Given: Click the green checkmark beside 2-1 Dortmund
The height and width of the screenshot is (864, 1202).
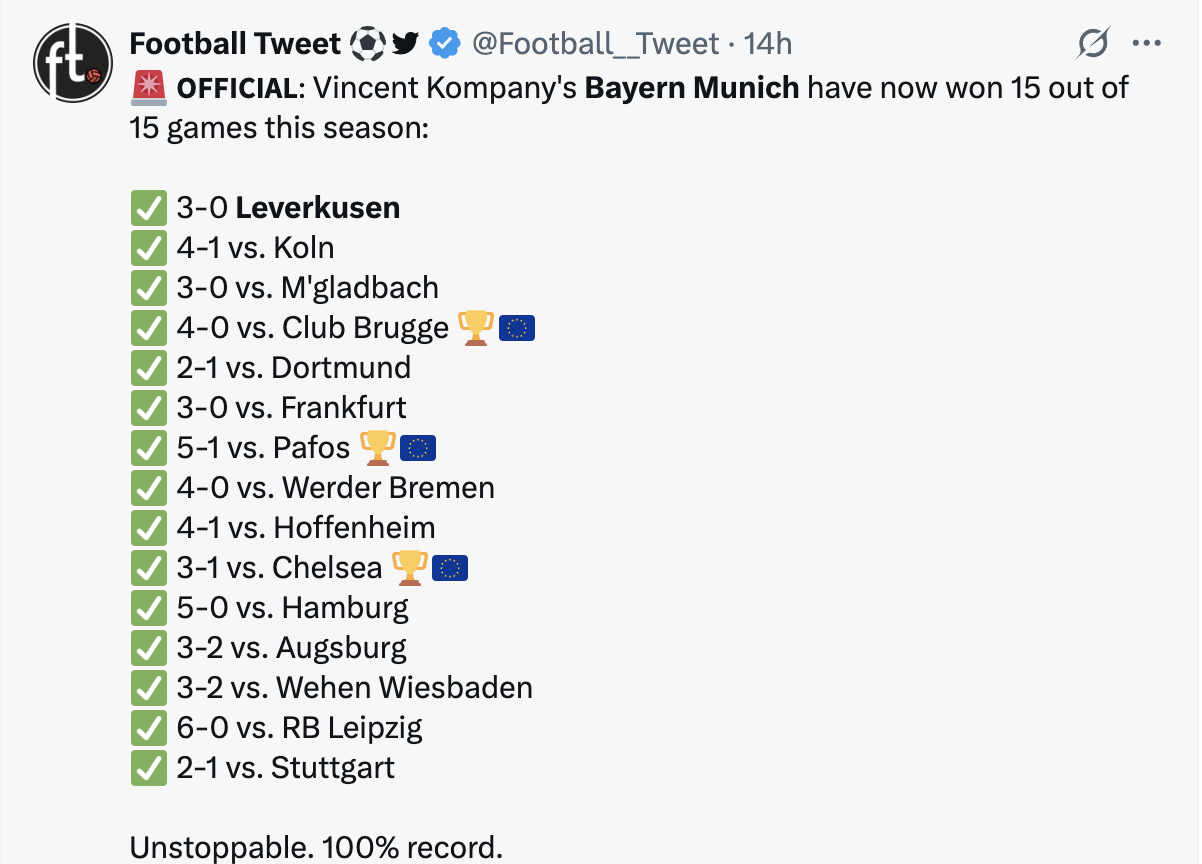Looking at the screenshot, I should 149,368.
